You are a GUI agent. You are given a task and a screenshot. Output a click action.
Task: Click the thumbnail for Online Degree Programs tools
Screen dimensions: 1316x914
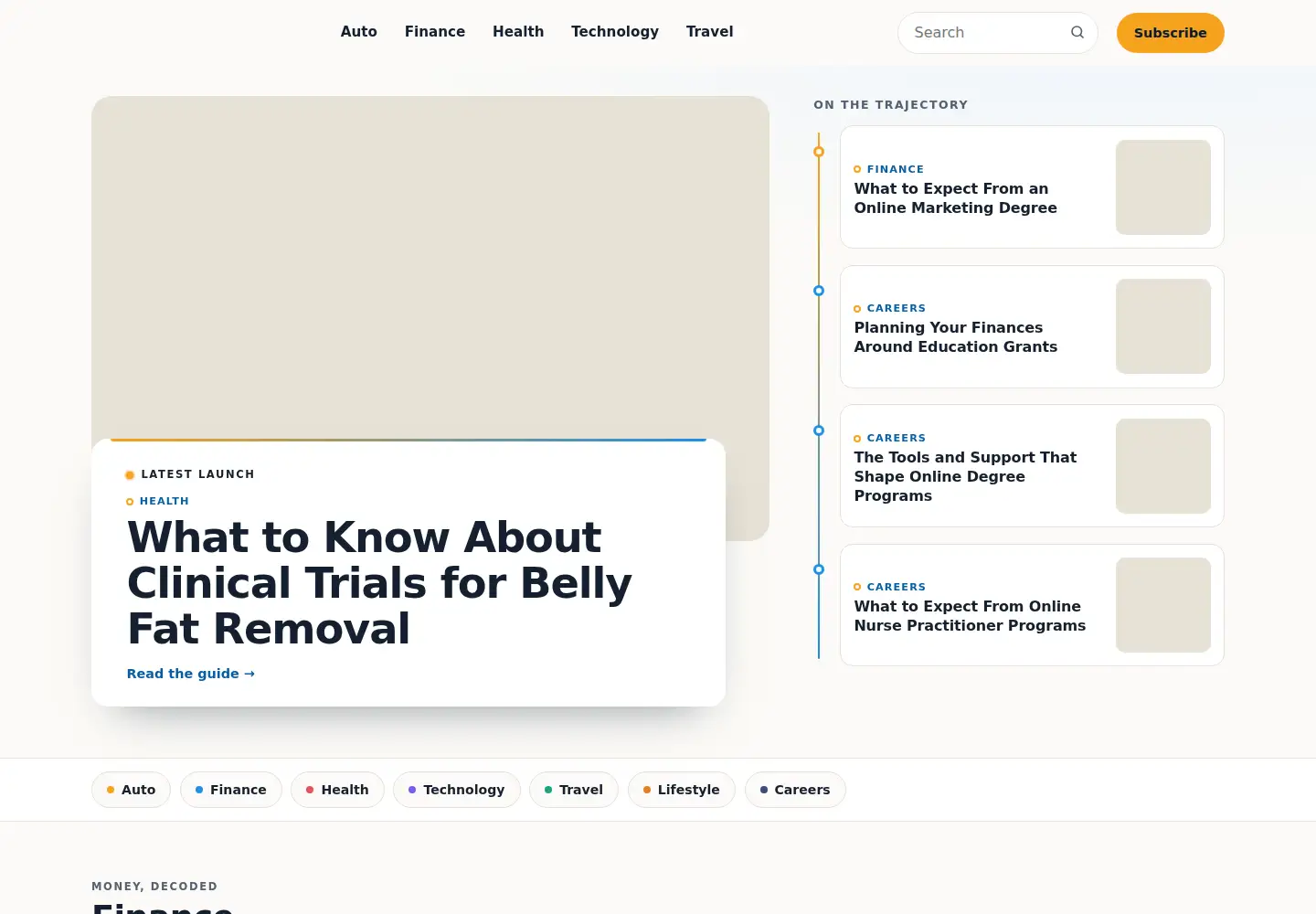(1163, 466)
